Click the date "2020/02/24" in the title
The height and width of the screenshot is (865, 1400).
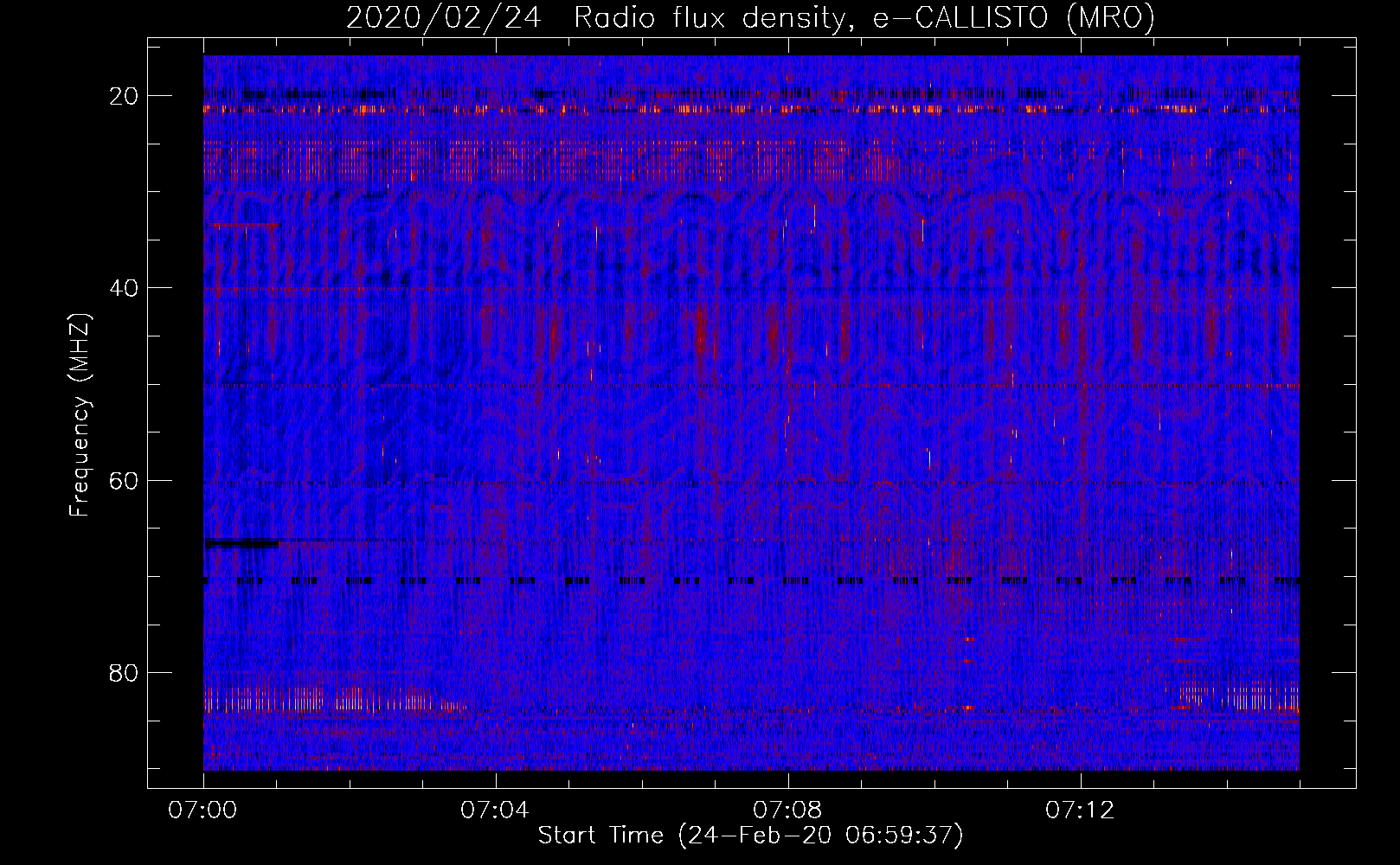coord(444,18)
